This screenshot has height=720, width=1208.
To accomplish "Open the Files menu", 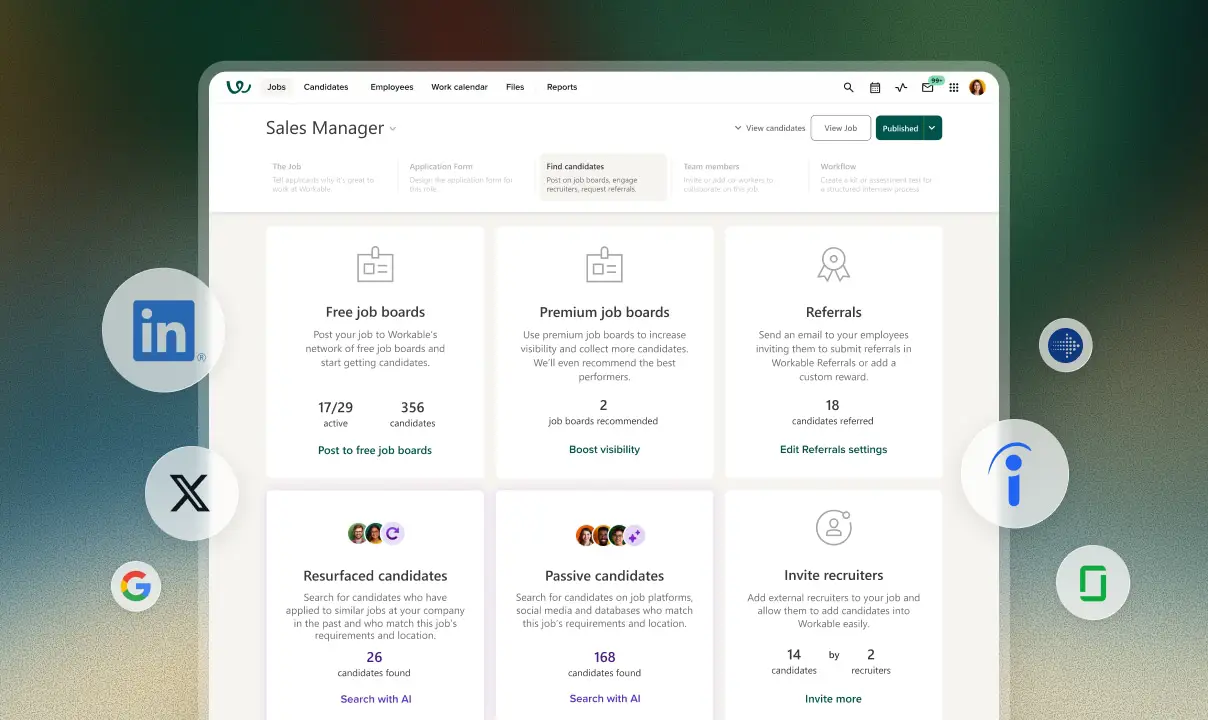I will 515,87.
